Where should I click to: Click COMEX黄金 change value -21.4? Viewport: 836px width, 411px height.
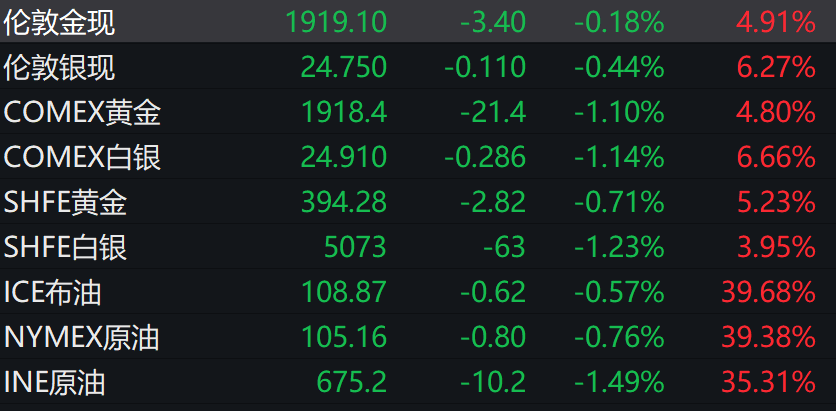point(493,112)
